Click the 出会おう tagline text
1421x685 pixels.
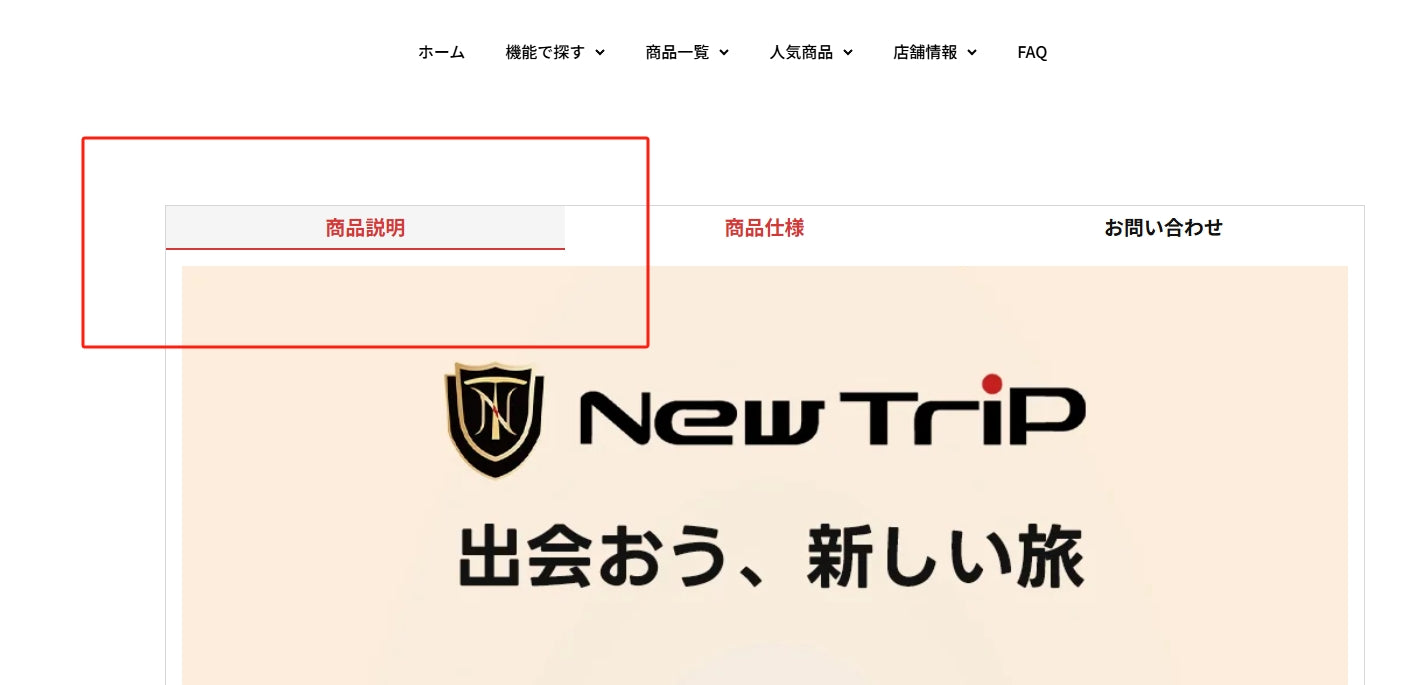click(588, 558)
